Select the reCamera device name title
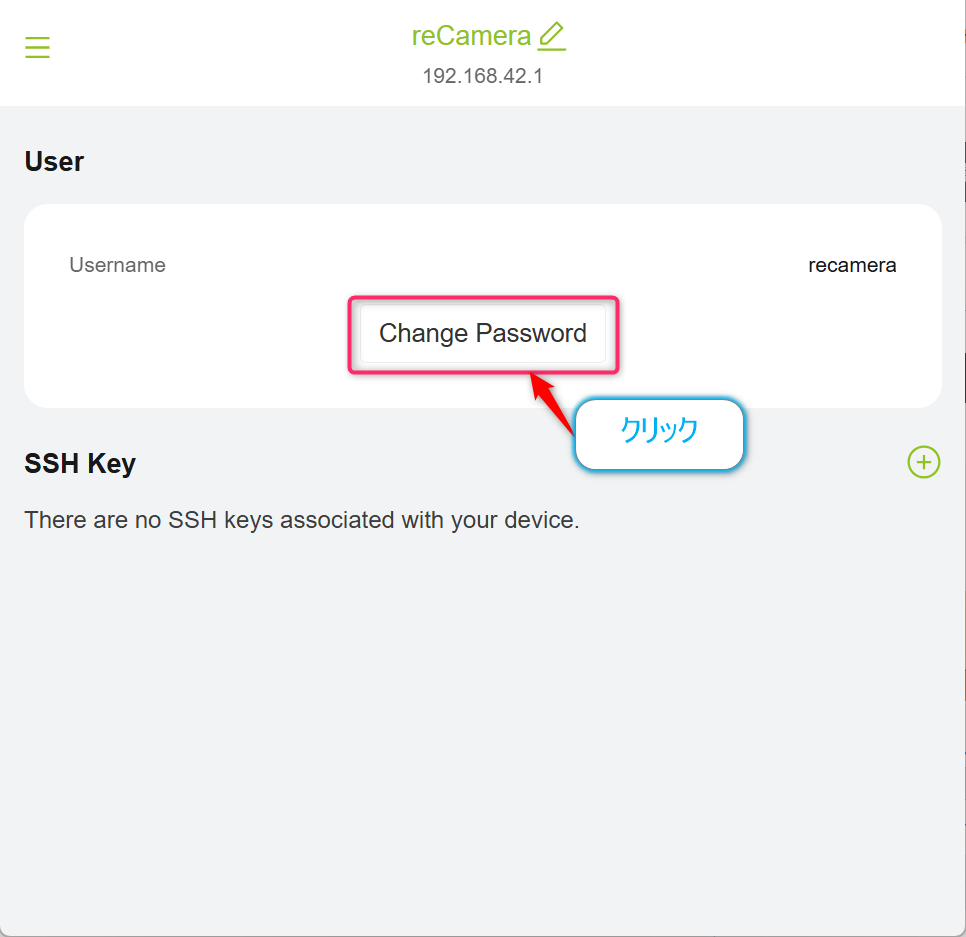 click(x=471, y=36)
